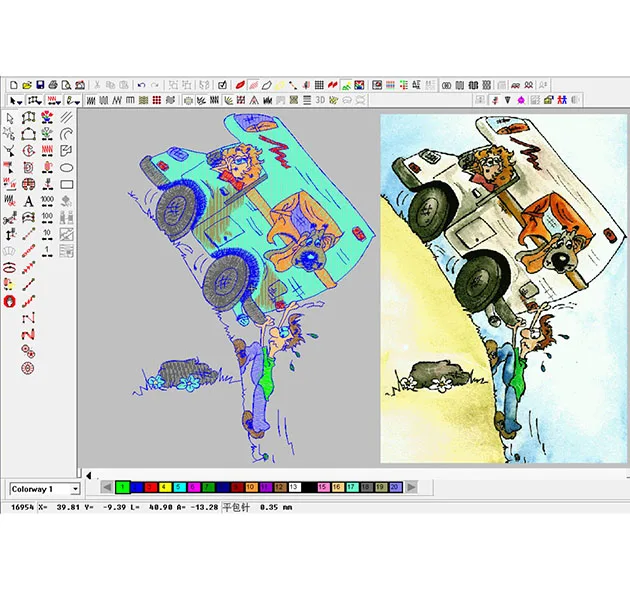Click the blue Undo arrow
Image resolution: width=630 pixels, height=591 pixels.
tap(141, 85)
